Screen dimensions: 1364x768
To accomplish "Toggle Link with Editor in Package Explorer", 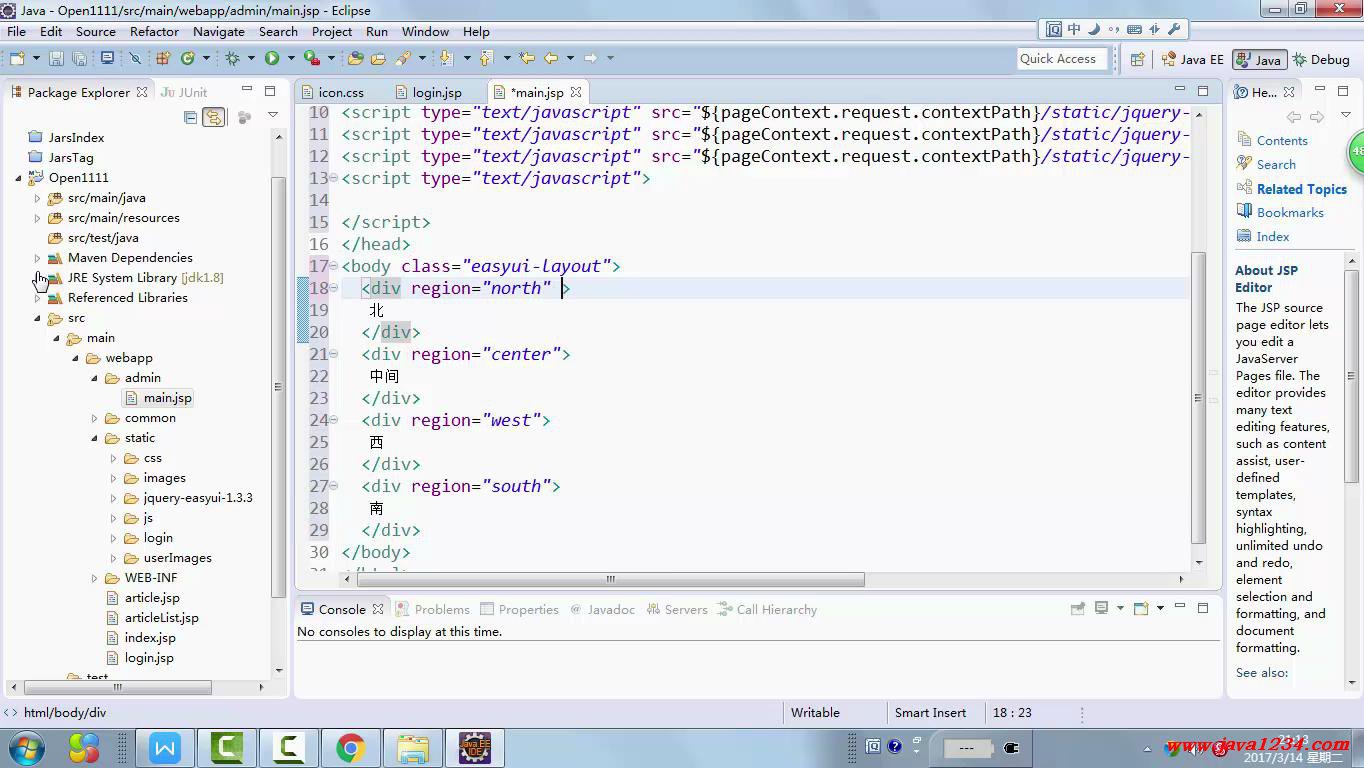I will pos(213,117).
